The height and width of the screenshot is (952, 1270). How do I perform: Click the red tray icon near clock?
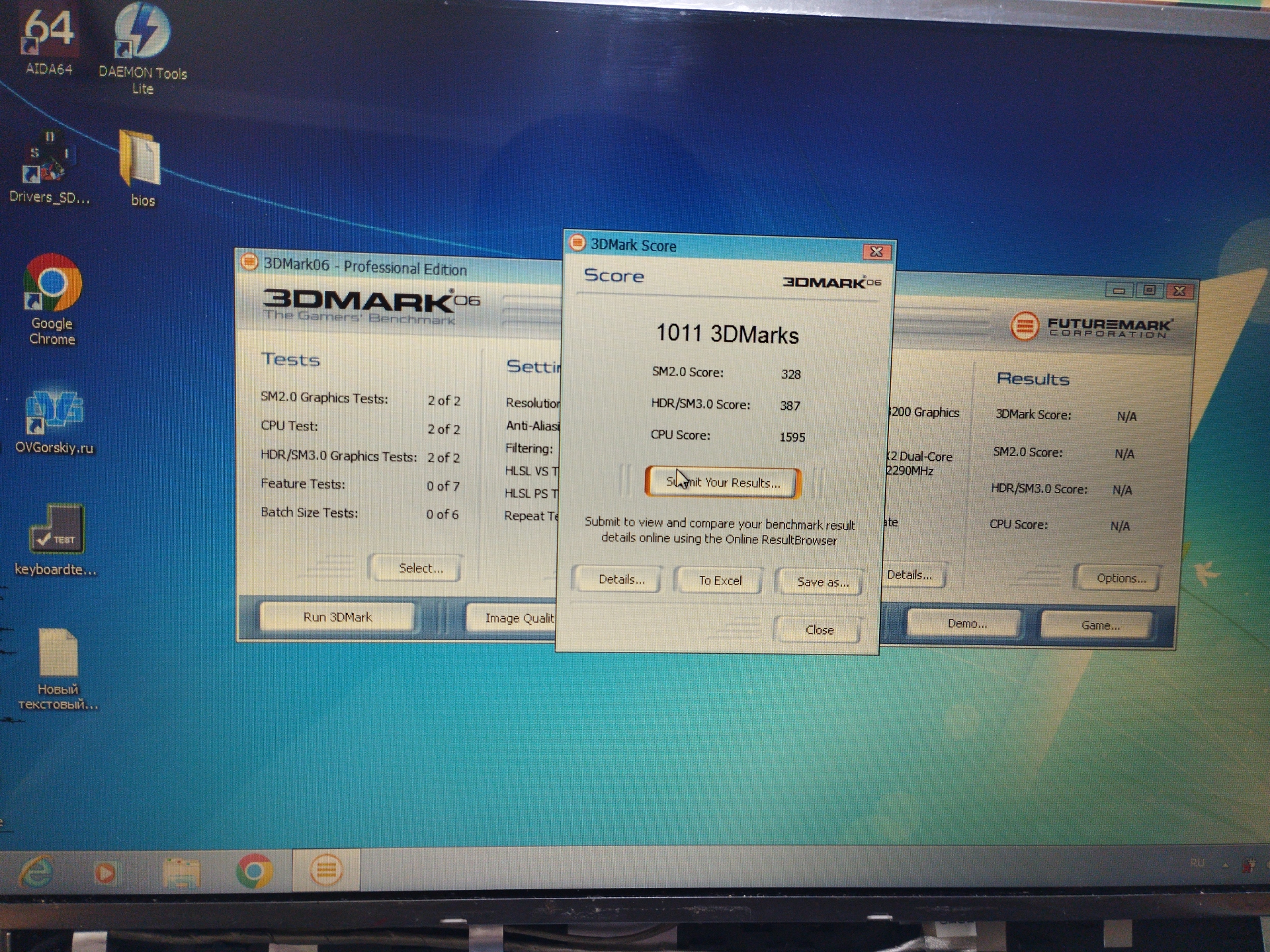pos(1249,865)
